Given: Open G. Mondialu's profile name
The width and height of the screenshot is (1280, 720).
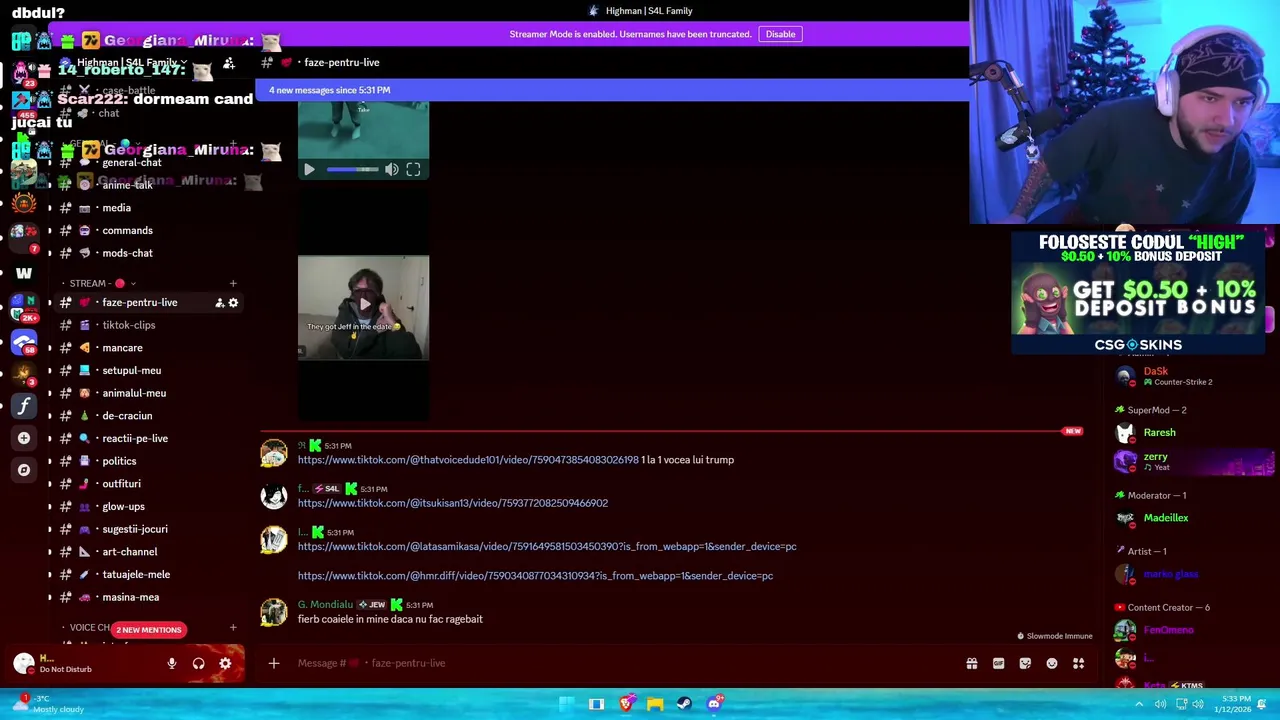Looking at the screenshot, I should coord(325,605).
